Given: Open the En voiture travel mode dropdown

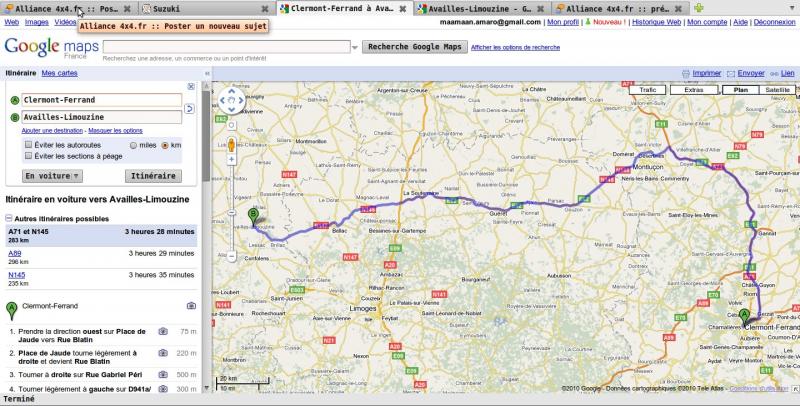Looking at the screenshot, I should pos(53,176).
